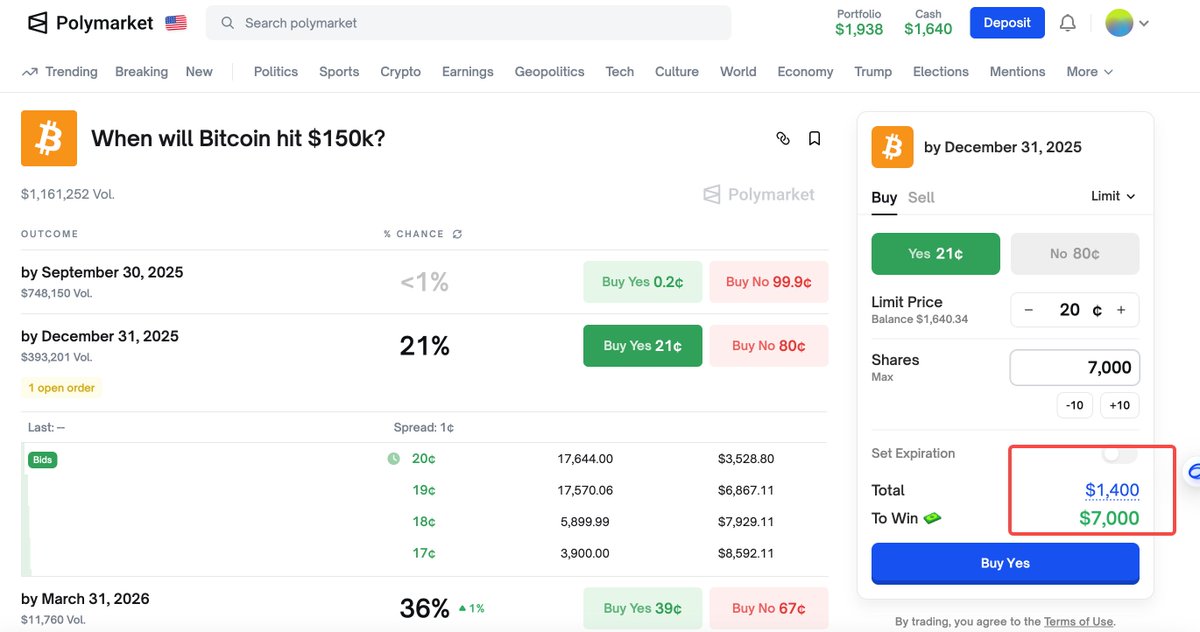1200x632 pixels.
Task: Click the Max shares label
Action: click(x=882, y=377)
